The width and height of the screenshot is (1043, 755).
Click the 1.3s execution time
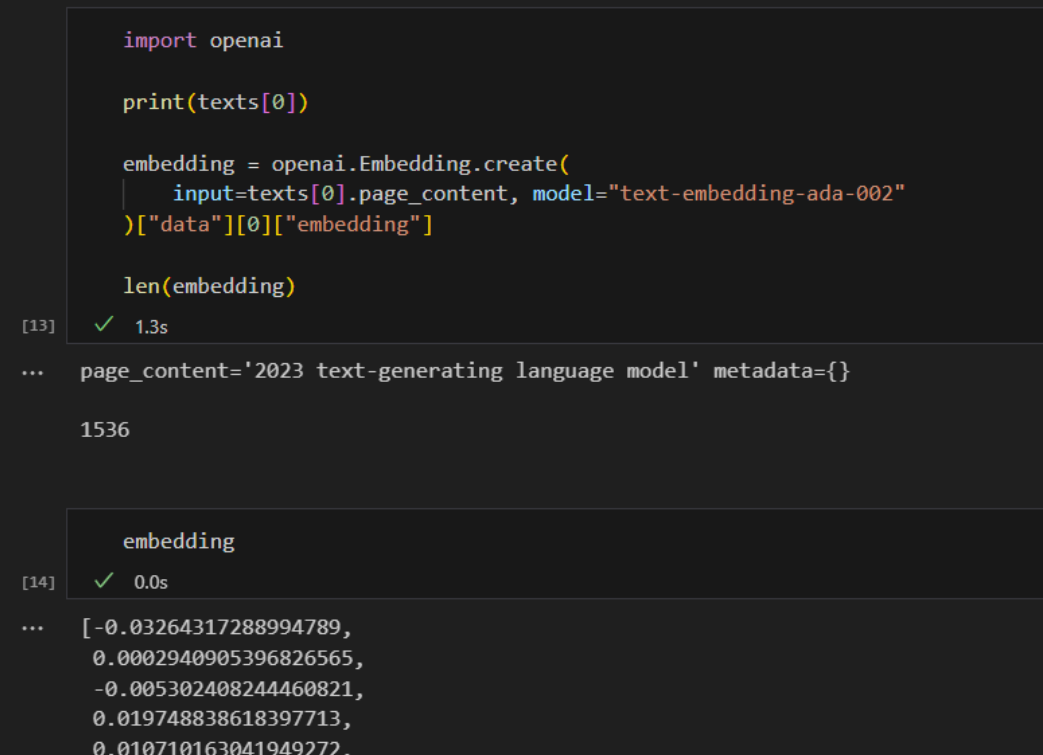(x=151, y=327)
